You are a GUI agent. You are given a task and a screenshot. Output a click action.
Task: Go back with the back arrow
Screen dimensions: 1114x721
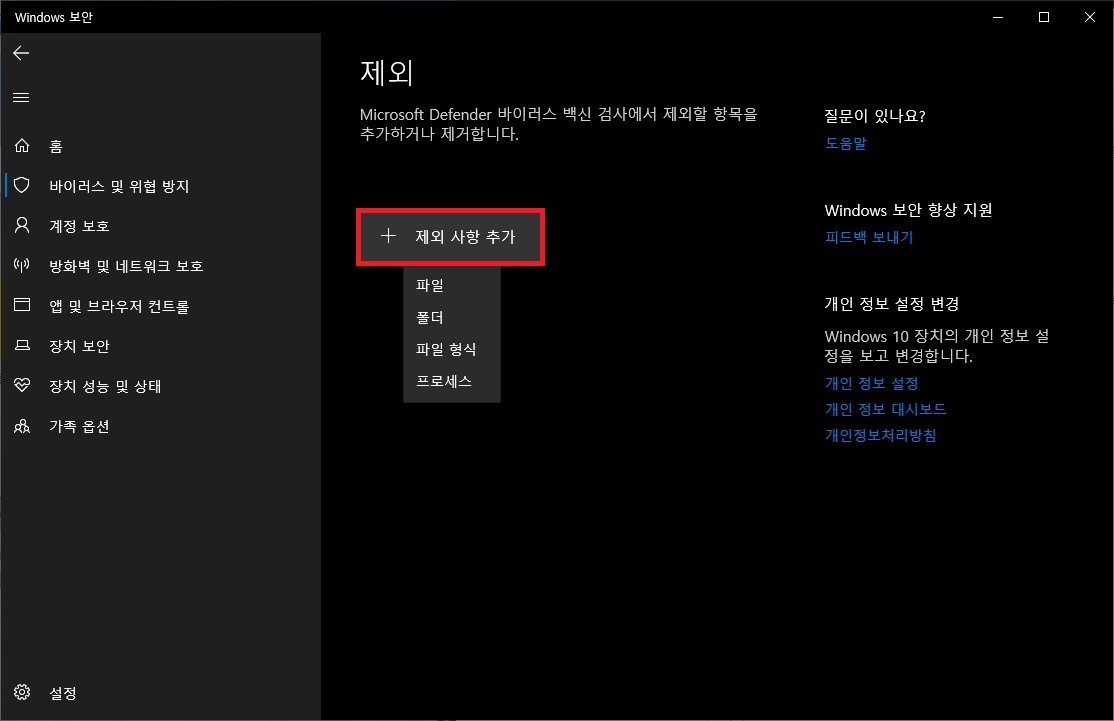[x=21, y=53]
